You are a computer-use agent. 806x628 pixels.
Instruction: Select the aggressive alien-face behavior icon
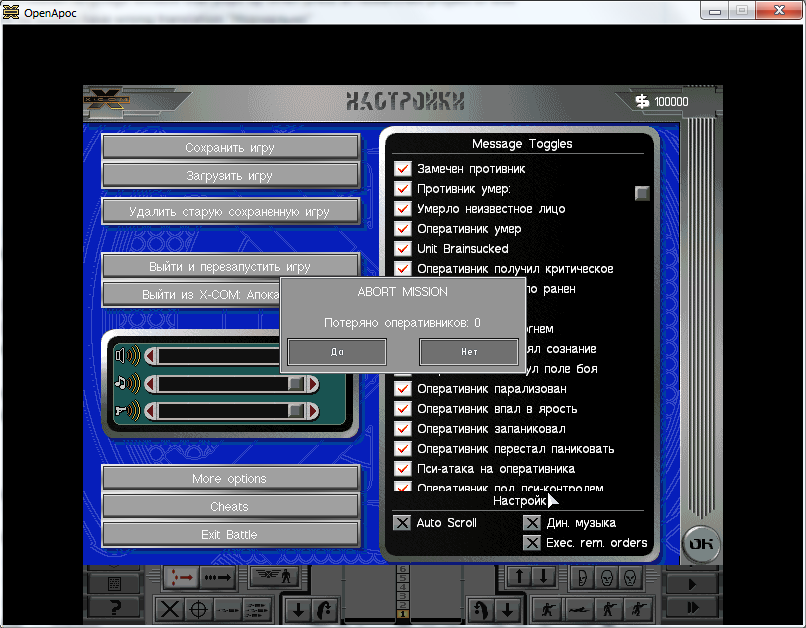(631, 578)
